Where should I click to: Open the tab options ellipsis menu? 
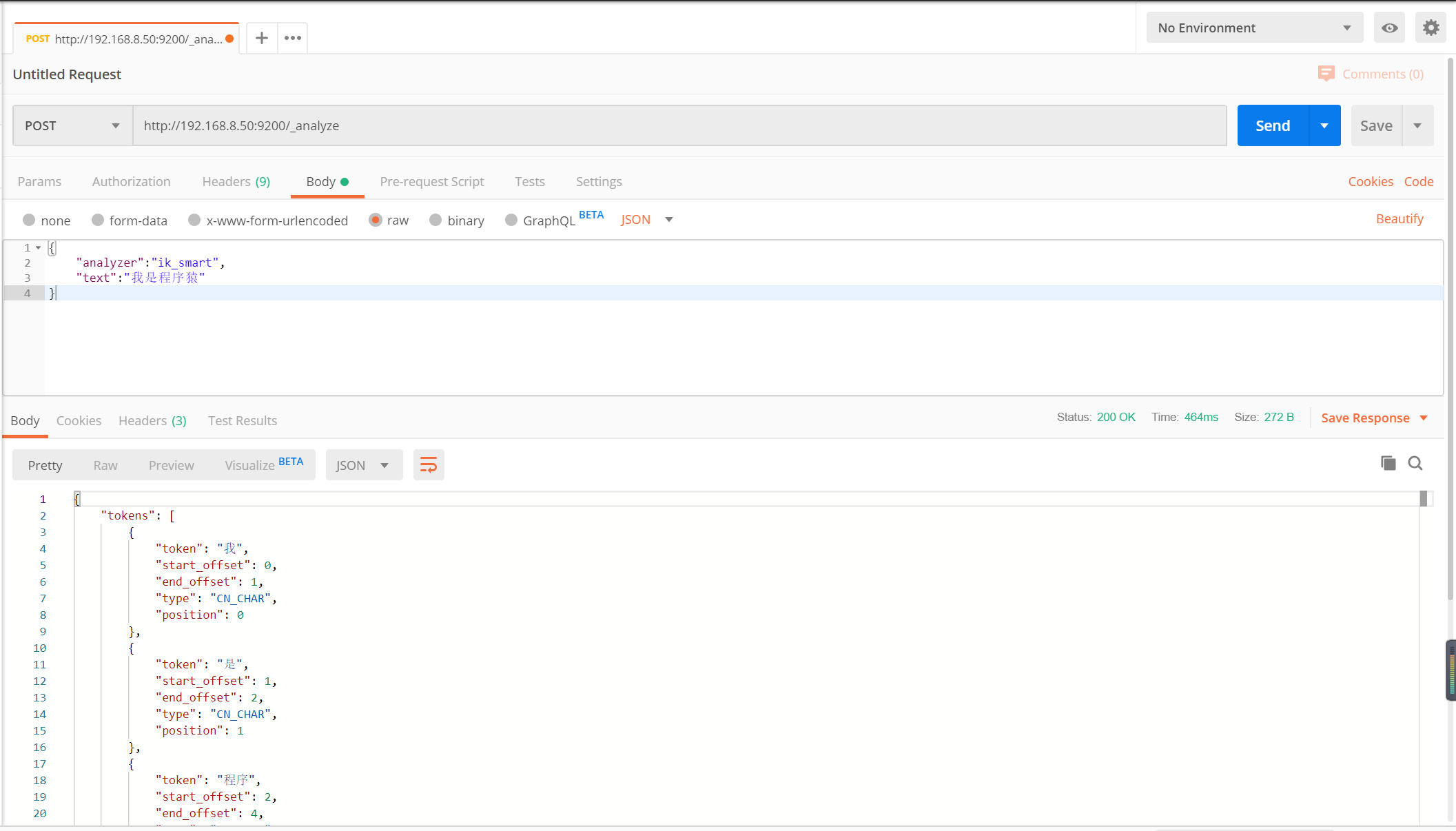point(293,38)
